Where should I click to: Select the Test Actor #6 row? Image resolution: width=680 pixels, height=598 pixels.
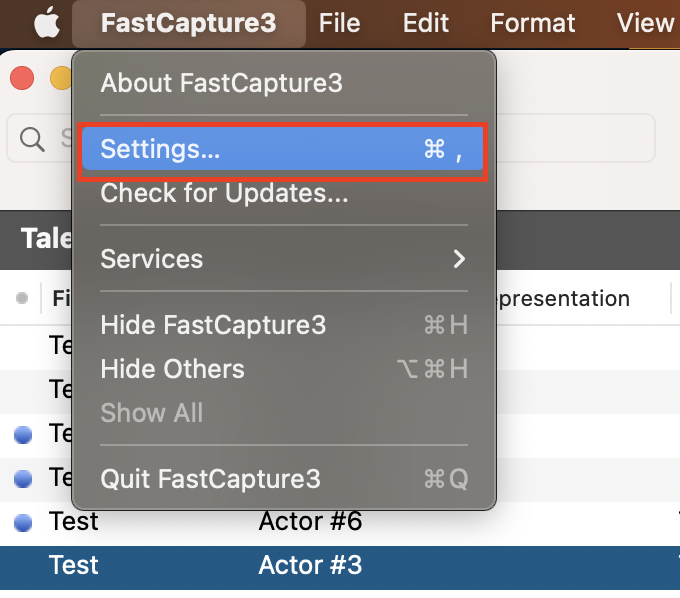[310, 522]
